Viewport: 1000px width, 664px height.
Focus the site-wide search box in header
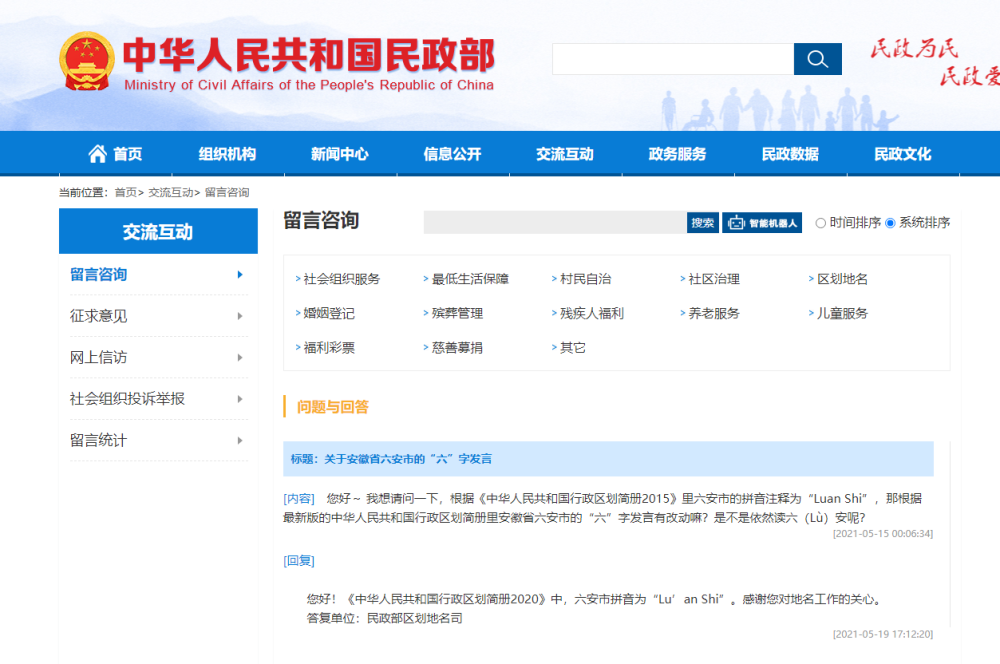click(672, 59)
